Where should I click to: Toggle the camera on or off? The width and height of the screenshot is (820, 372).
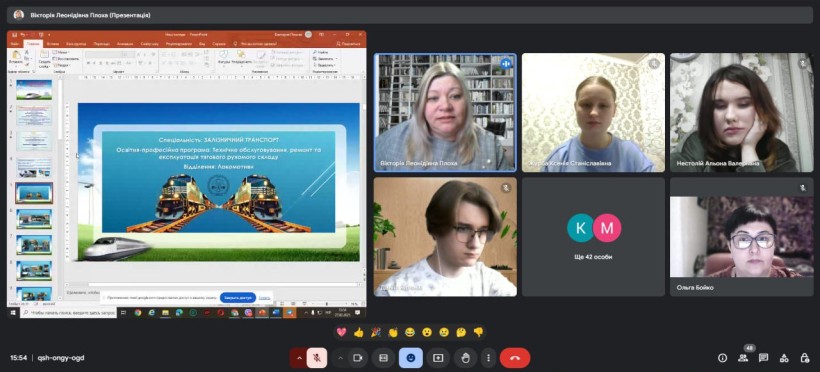pos(358,358)
